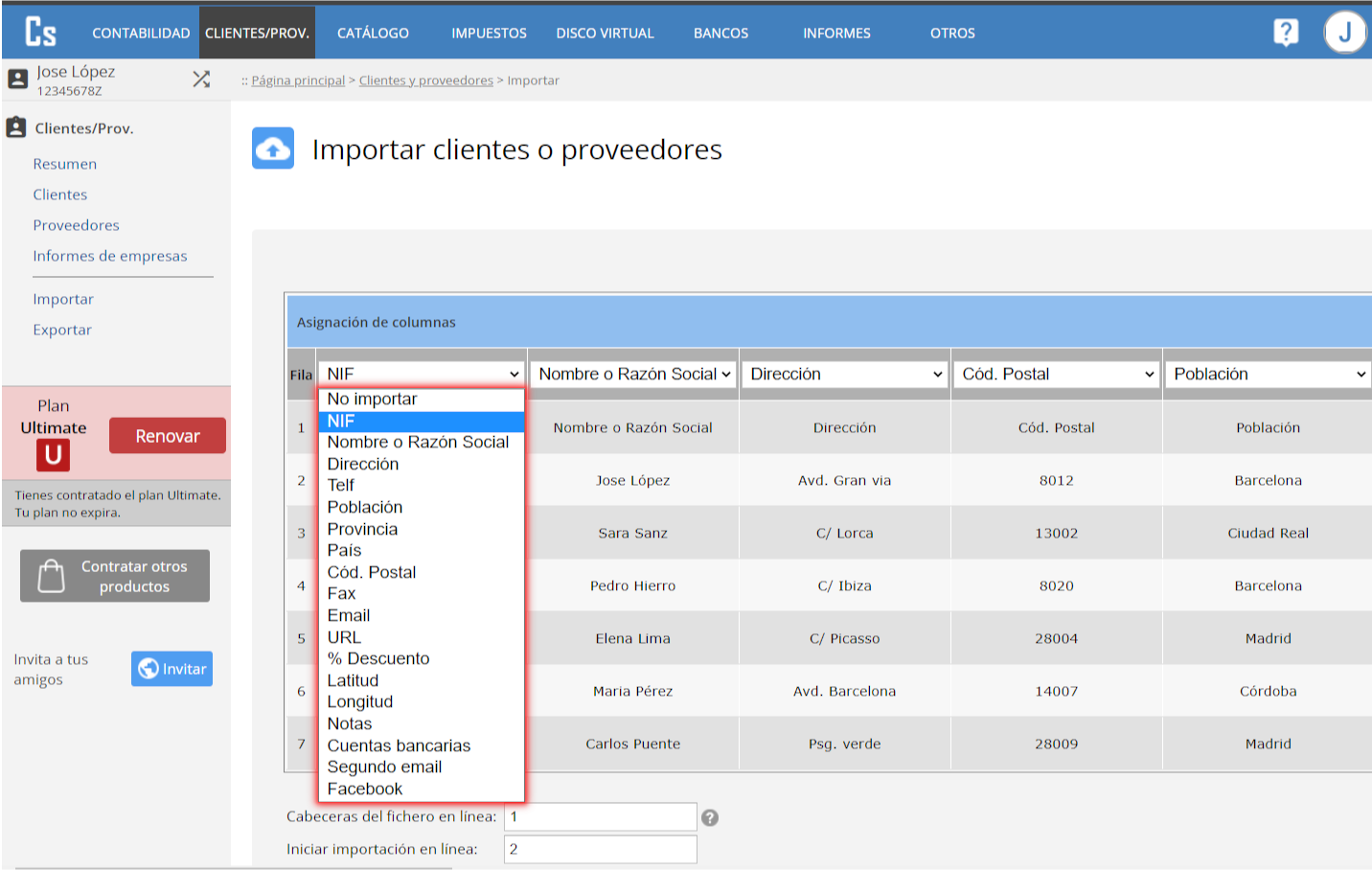Choose 'Nombre o Razón Social' in dropdown list

pyautogui.click(x=422, y=442)
